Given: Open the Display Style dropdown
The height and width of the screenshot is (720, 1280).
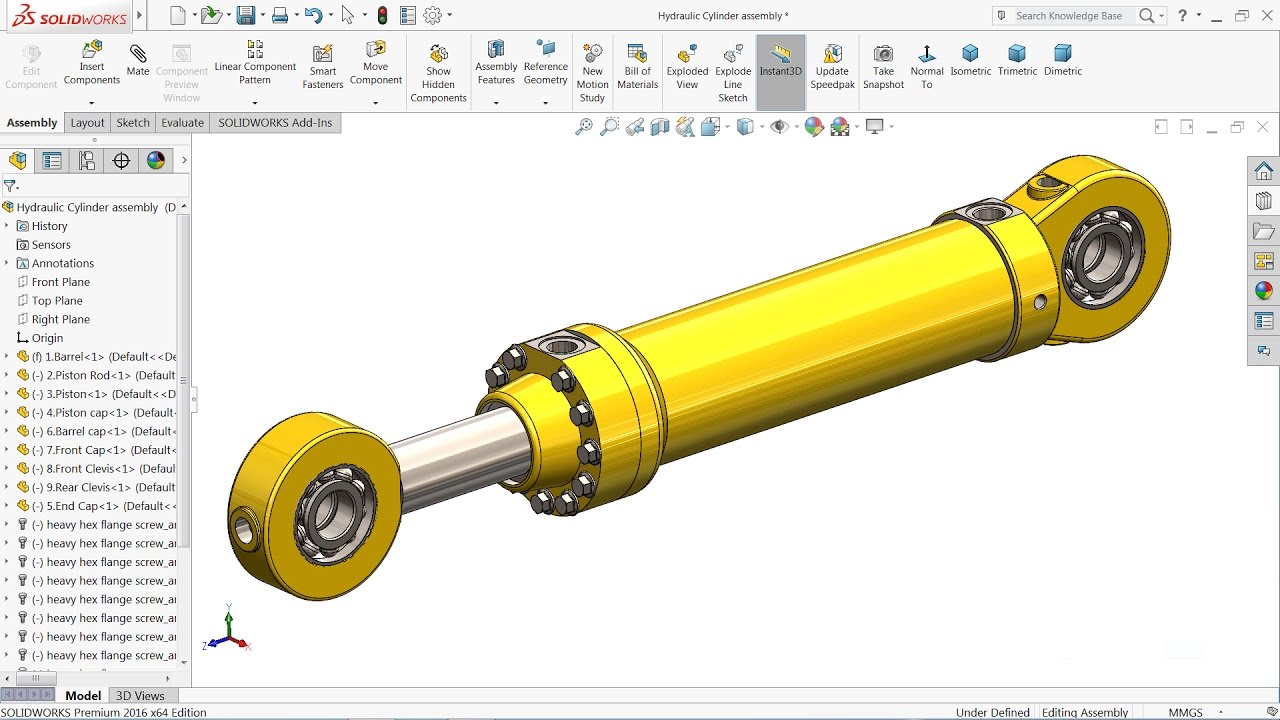Looking at the screenshot, I should pyautogui.click(x=746, y=126).
